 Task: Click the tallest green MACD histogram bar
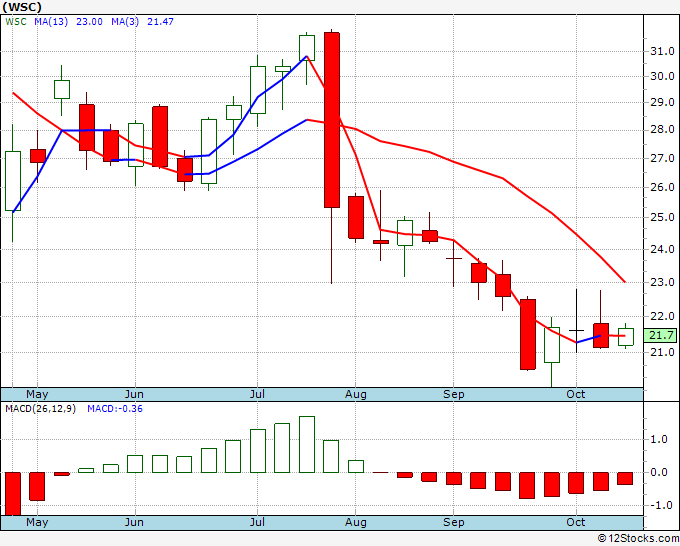pos(307,445)
